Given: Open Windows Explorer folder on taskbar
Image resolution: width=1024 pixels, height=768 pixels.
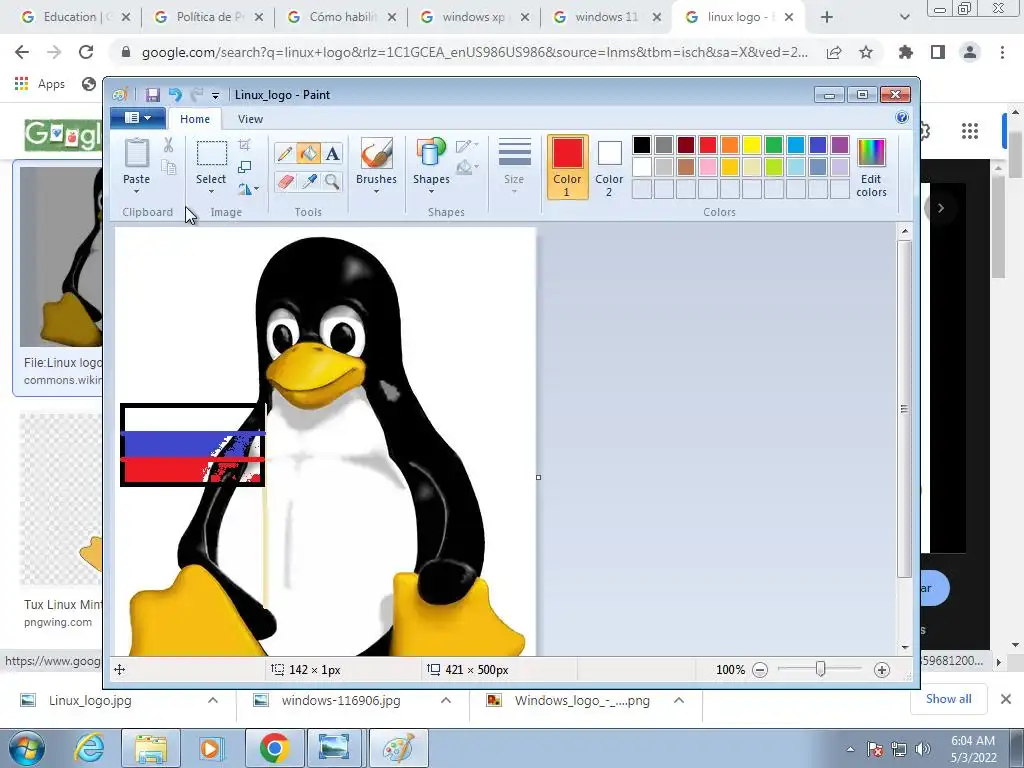Looking at the screenshot, I should [151, 748].
